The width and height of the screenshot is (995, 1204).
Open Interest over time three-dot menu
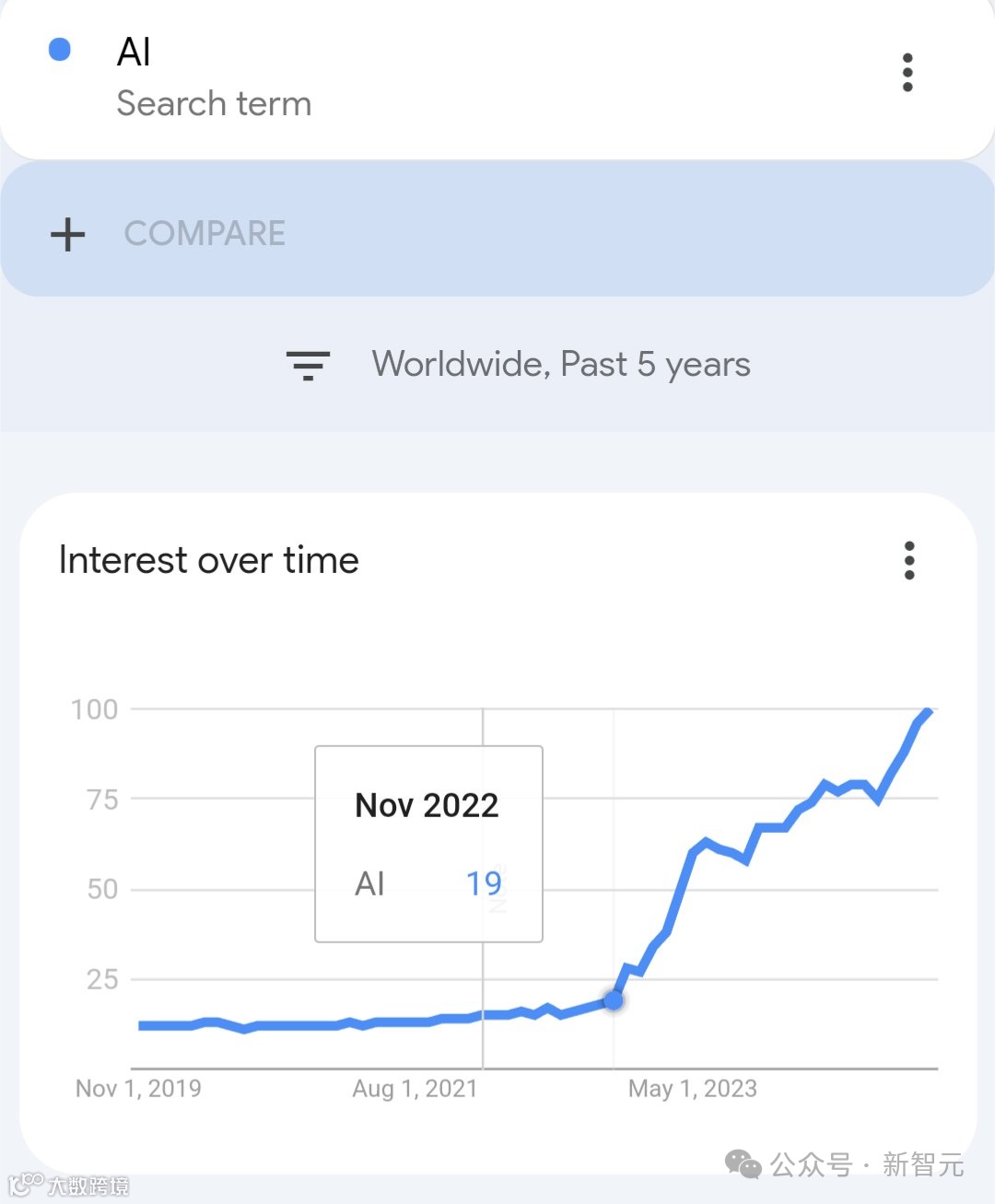(x=909, y=560)
